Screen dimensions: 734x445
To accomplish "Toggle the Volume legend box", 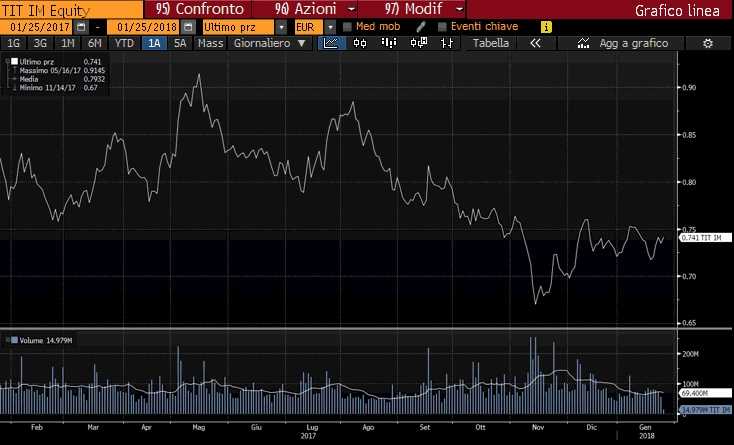I will 15,340.
